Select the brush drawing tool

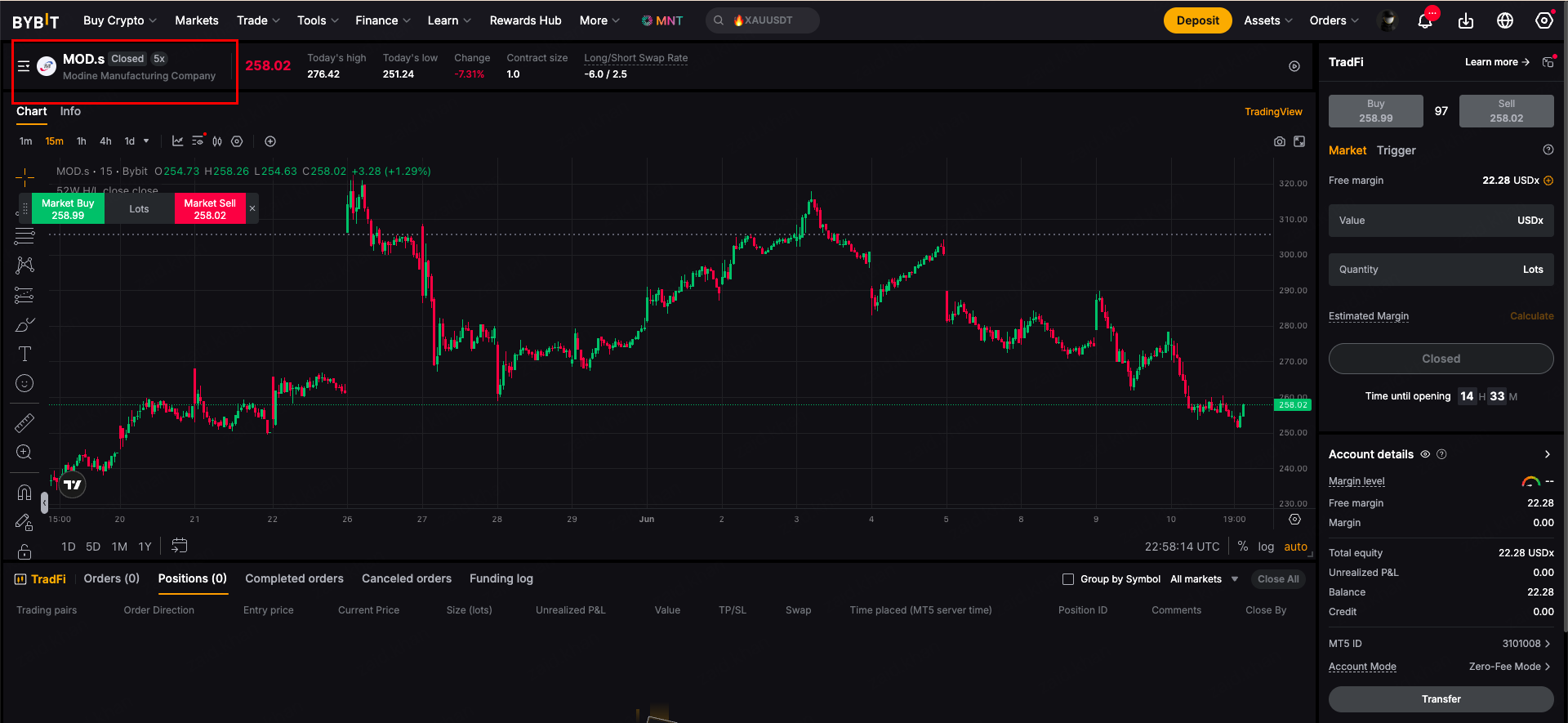coord(24,324)
